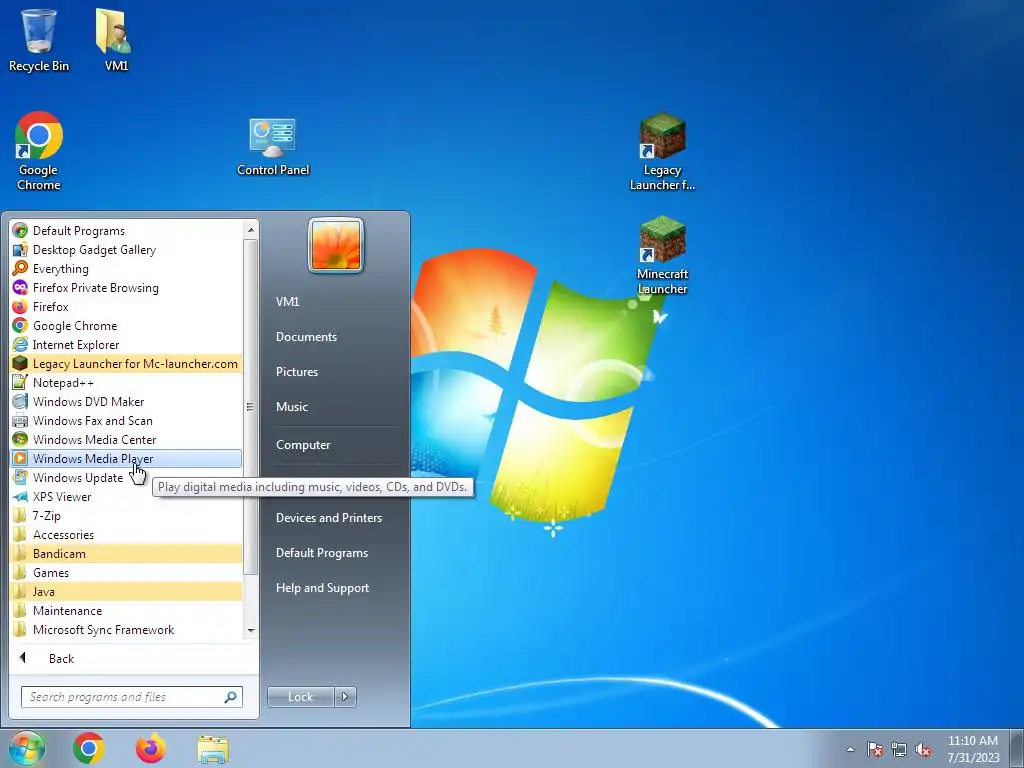This screenshot has height=768, width=1024.
Task: Click the network tray icon
Action: coord(899,750)
